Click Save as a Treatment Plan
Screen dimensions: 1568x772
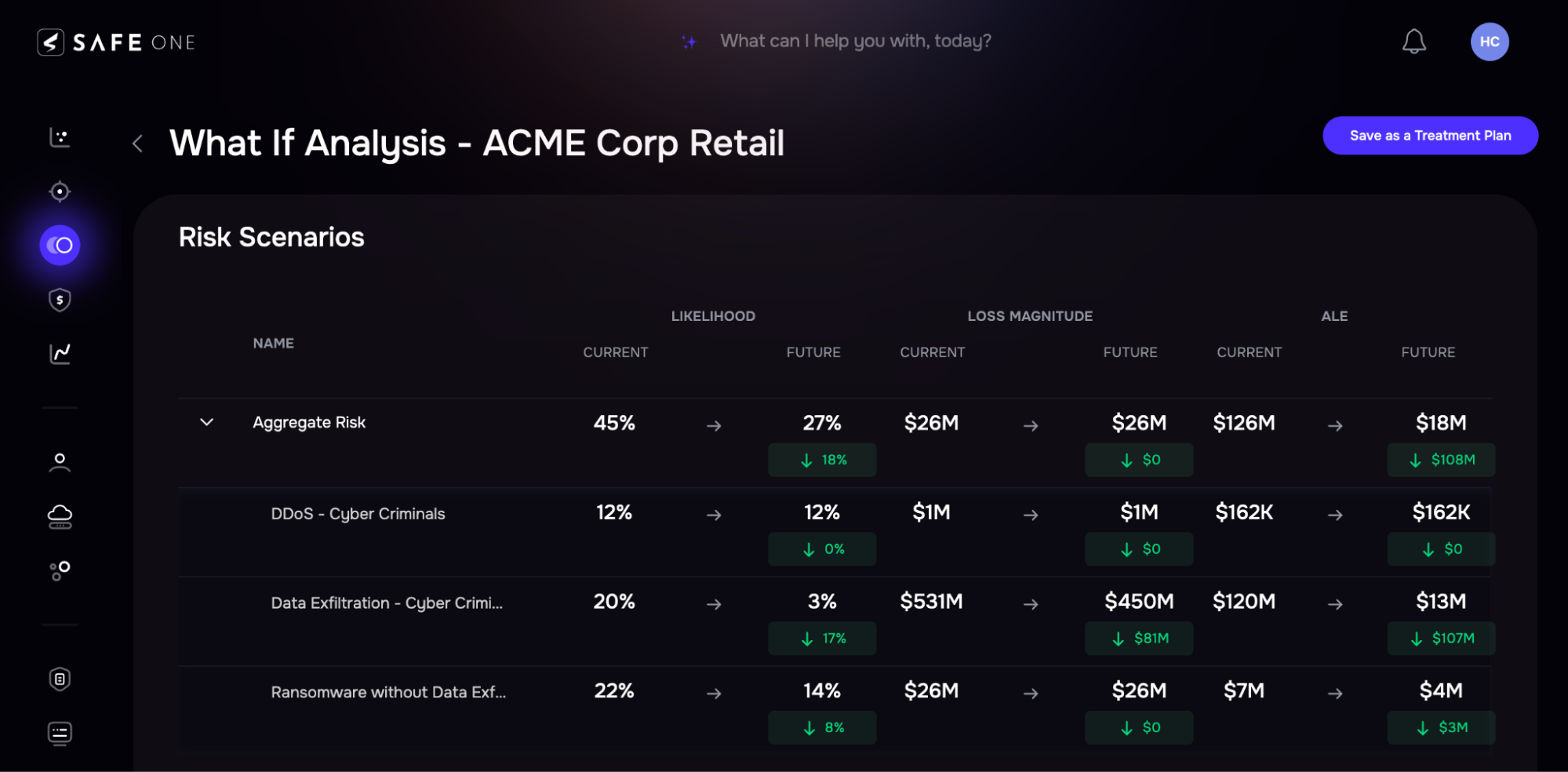point(1429,136)
